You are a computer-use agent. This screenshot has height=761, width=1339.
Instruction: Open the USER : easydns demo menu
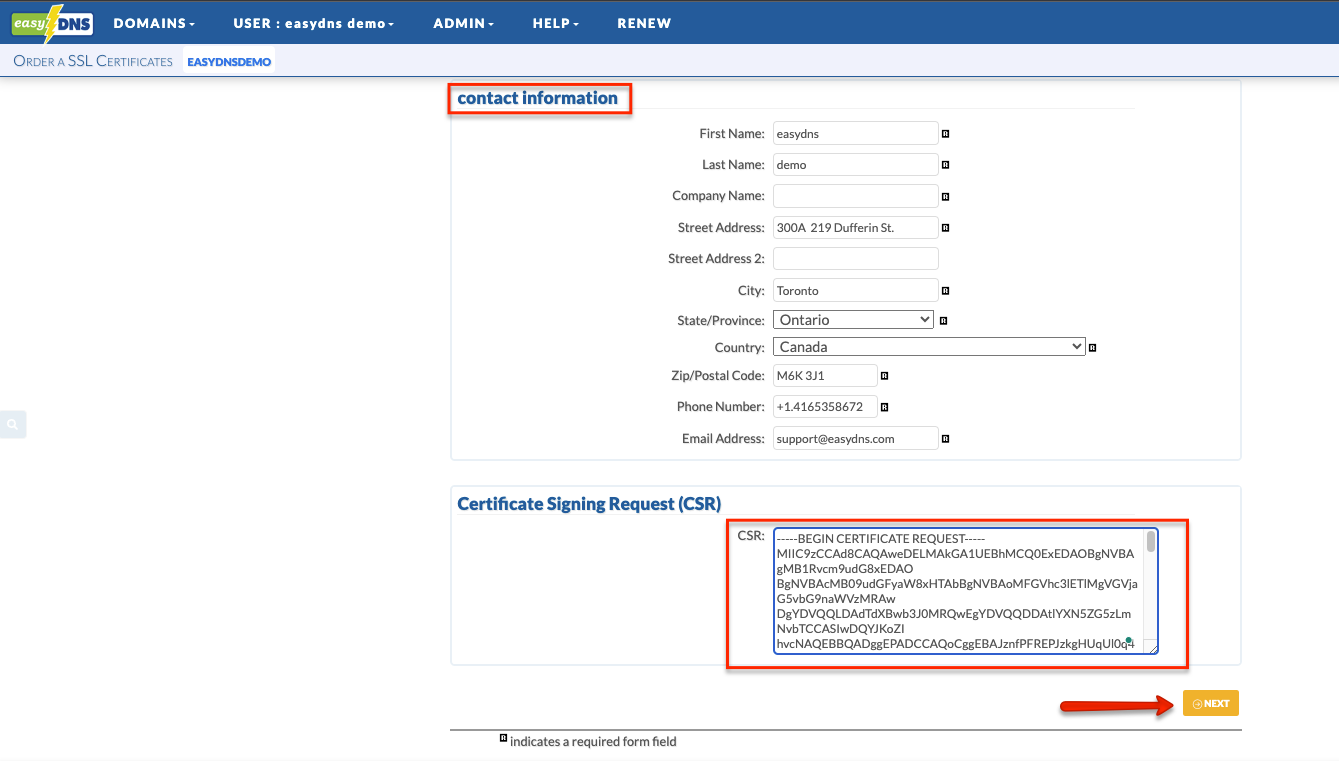(313, 23)
